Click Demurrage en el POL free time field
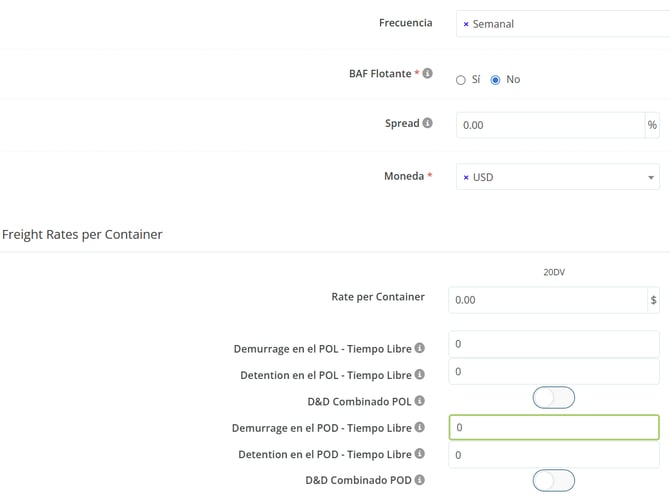Screen dimensions: 670x499 553,344
